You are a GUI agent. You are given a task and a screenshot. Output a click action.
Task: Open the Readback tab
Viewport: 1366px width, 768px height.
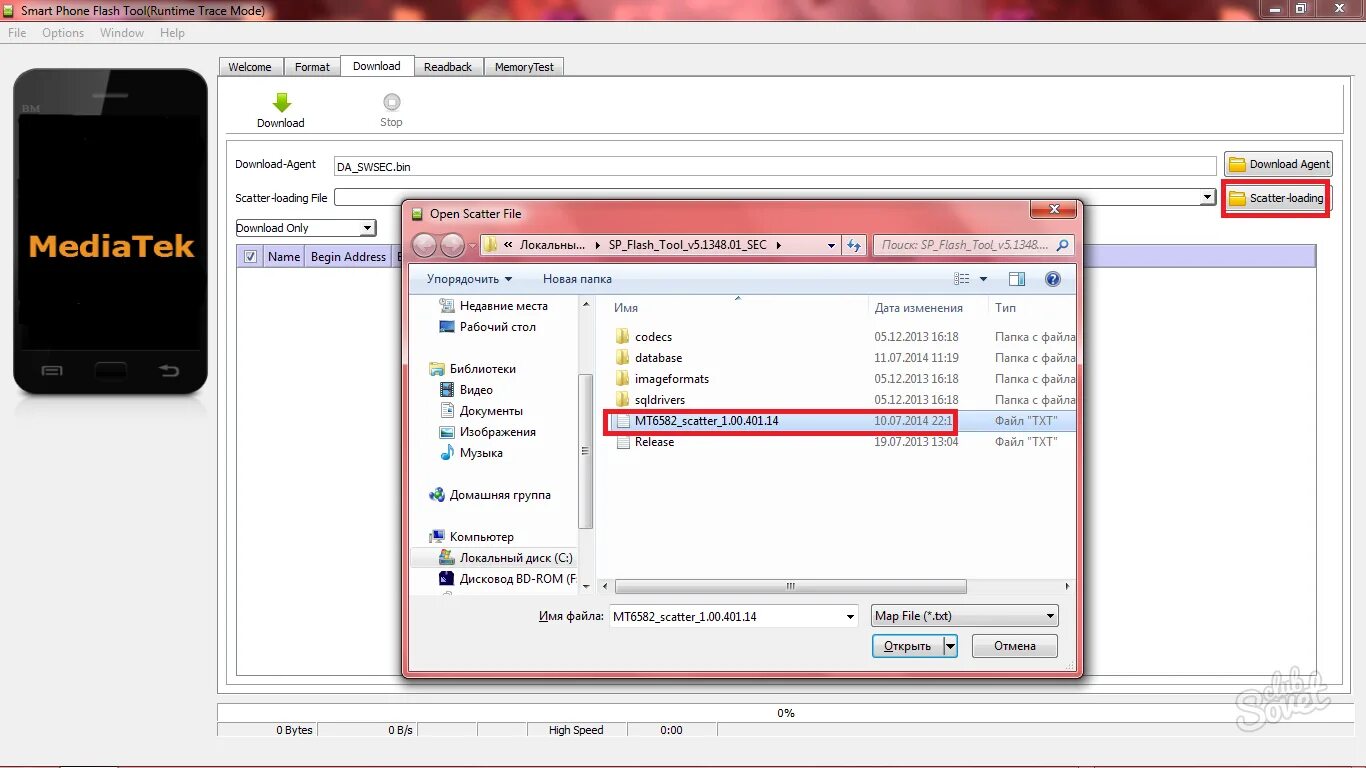click(x=448, y=67)
